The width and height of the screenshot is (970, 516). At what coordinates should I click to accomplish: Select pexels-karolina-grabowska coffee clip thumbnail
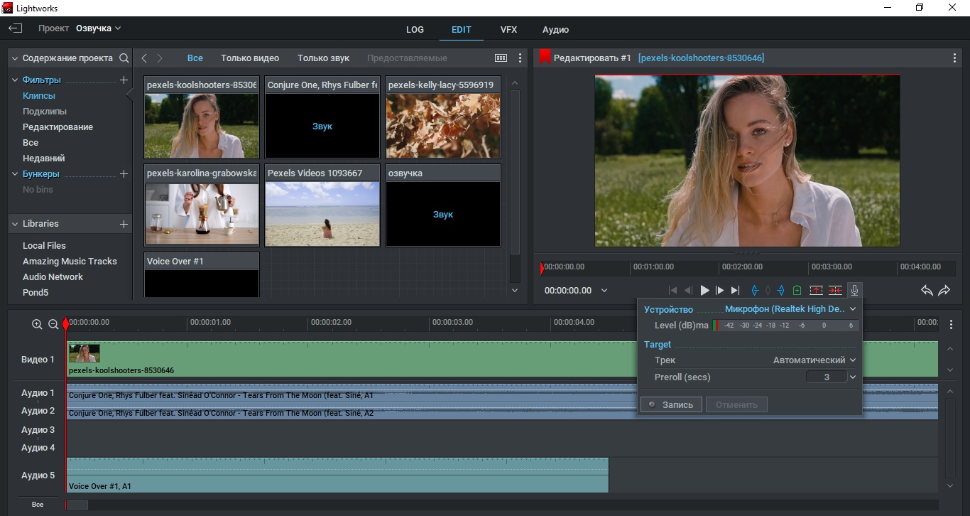202,214
